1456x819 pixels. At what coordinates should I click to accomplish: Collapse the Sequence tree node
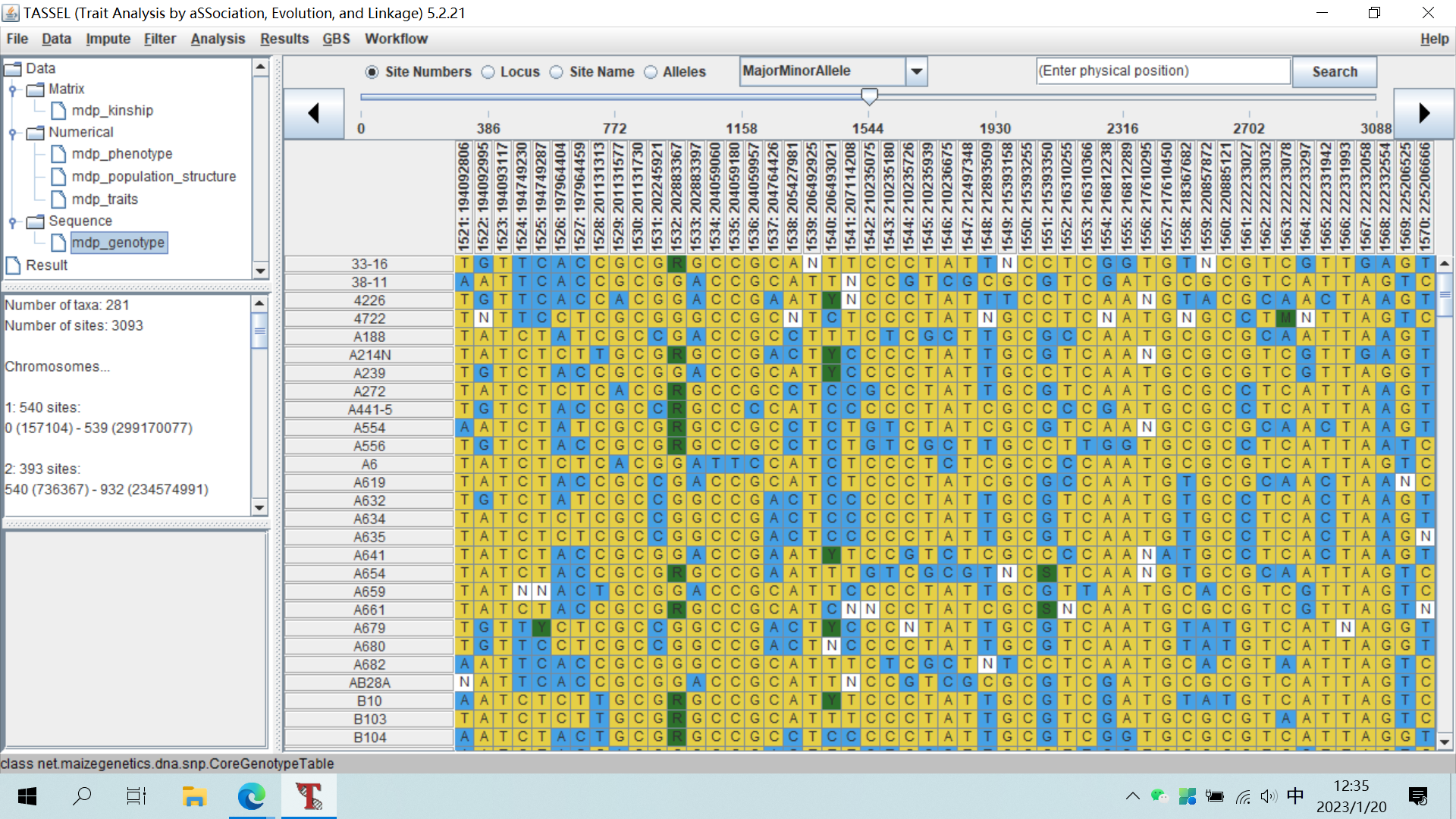[x=13, y=221]
